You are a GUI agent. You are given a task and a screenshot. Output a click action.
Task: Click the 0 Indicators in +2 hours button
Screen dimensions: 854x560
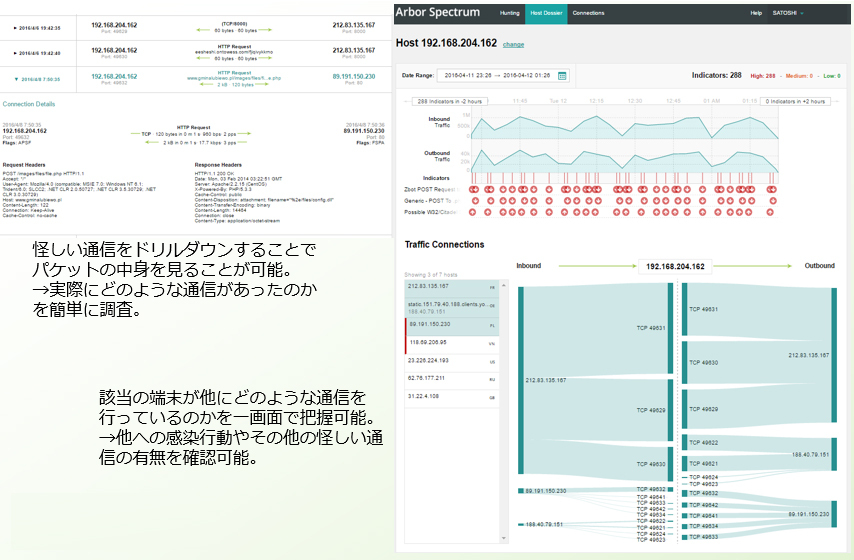(795, 101)
